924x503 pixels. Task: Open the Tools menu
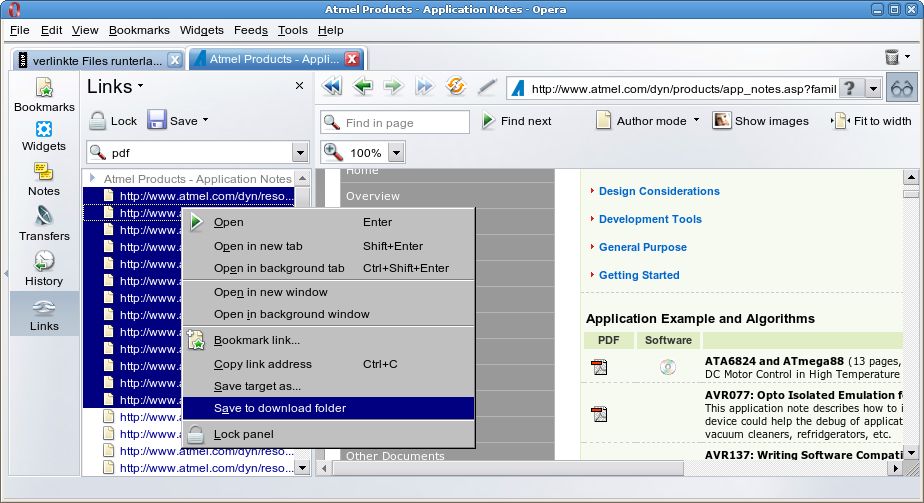293,30
